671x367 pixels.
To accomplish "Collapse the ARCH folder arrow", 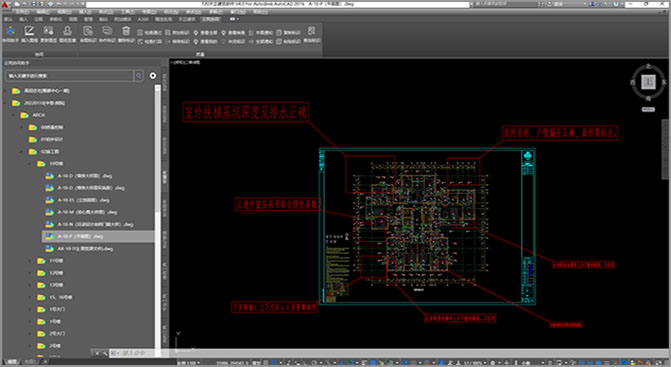I will [x=14, y=115].
